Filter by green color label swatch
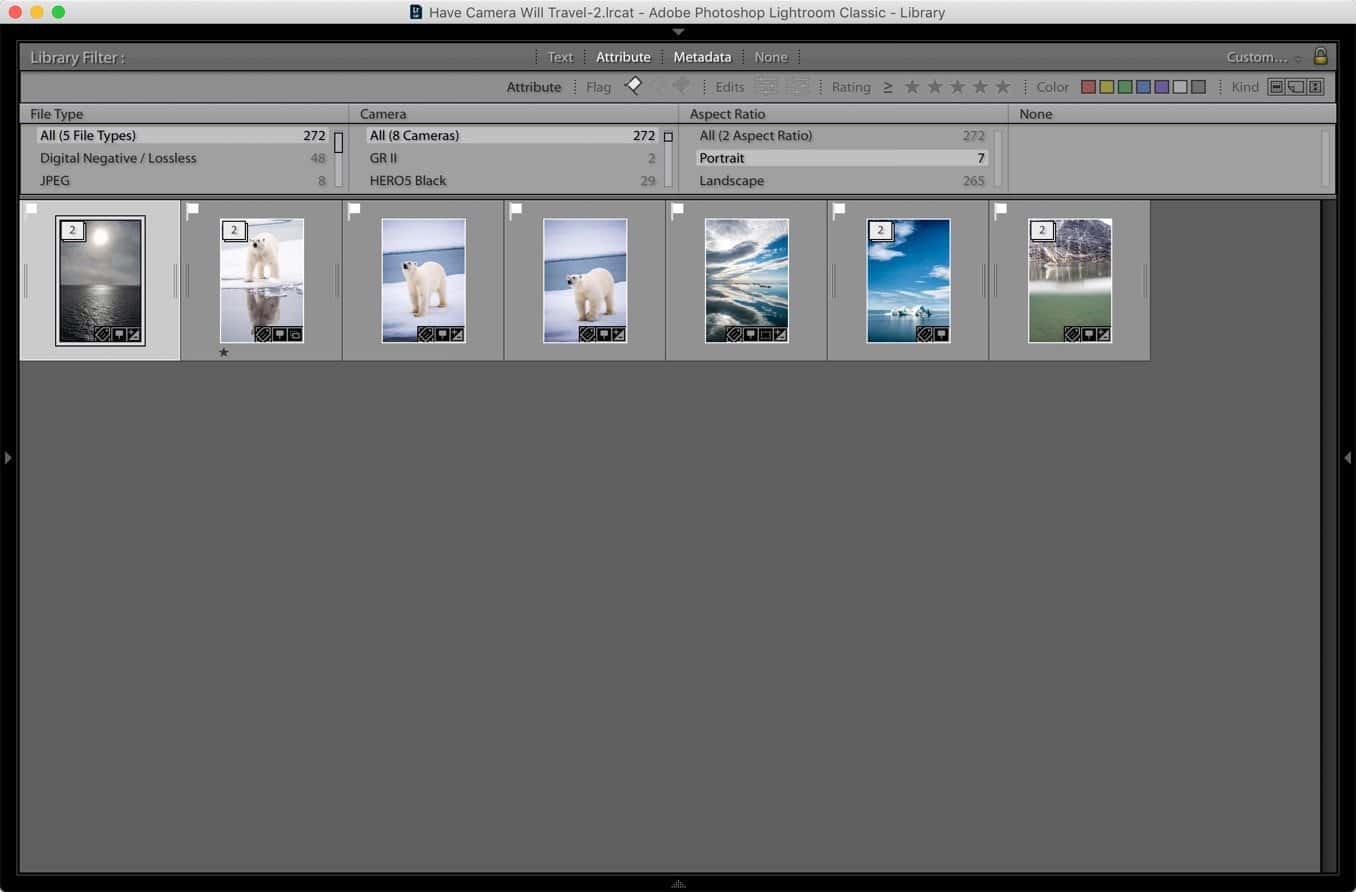The width and height of the screenshot is (1356, 892). [x=1125, y=87]
